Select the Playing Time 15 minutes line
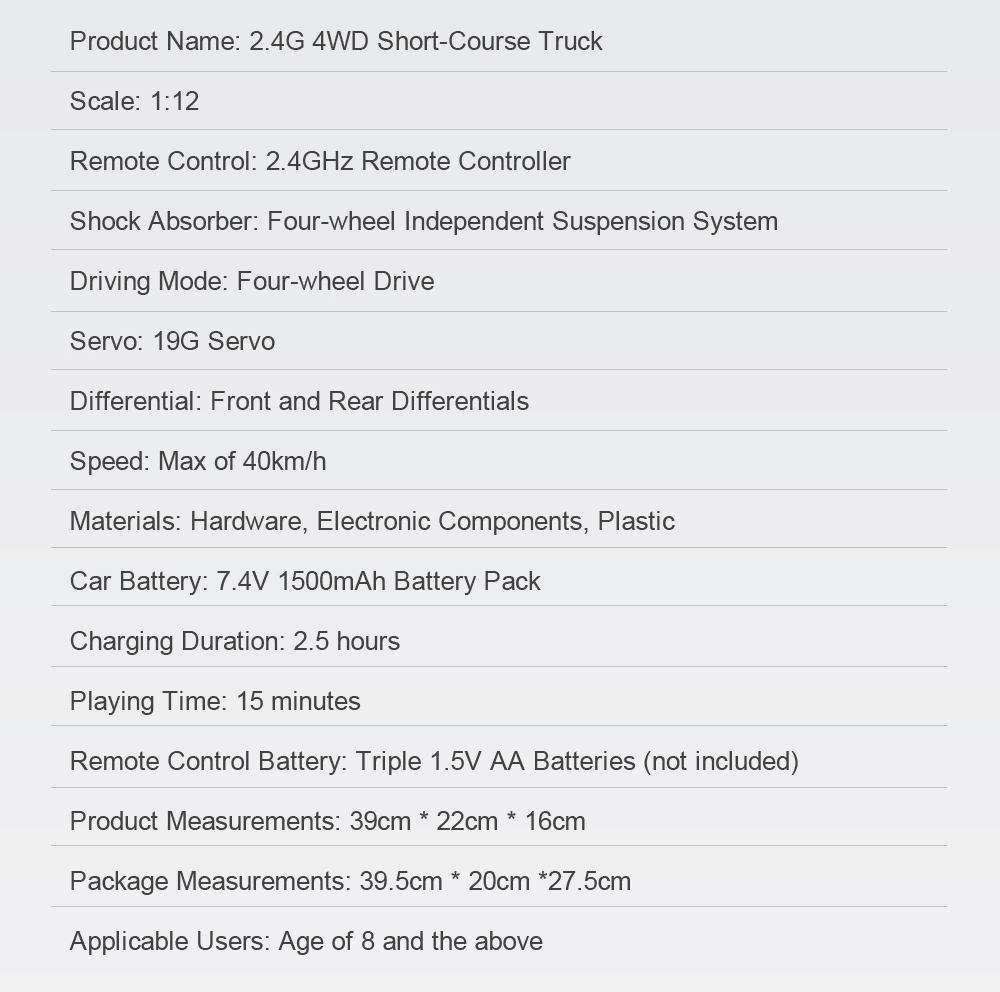This screenshot has width=1000, height=992. pyautogui.click(x=215, y=701)
